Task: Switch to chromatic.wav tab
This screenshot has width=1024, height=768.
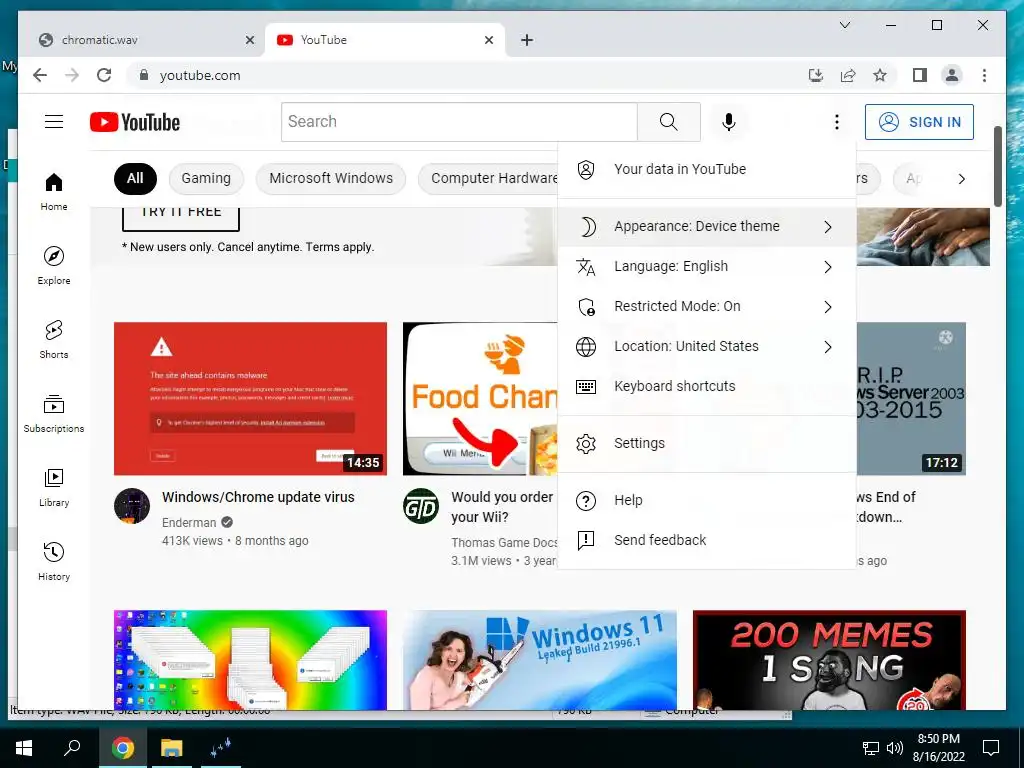Action: click(141, 40)
